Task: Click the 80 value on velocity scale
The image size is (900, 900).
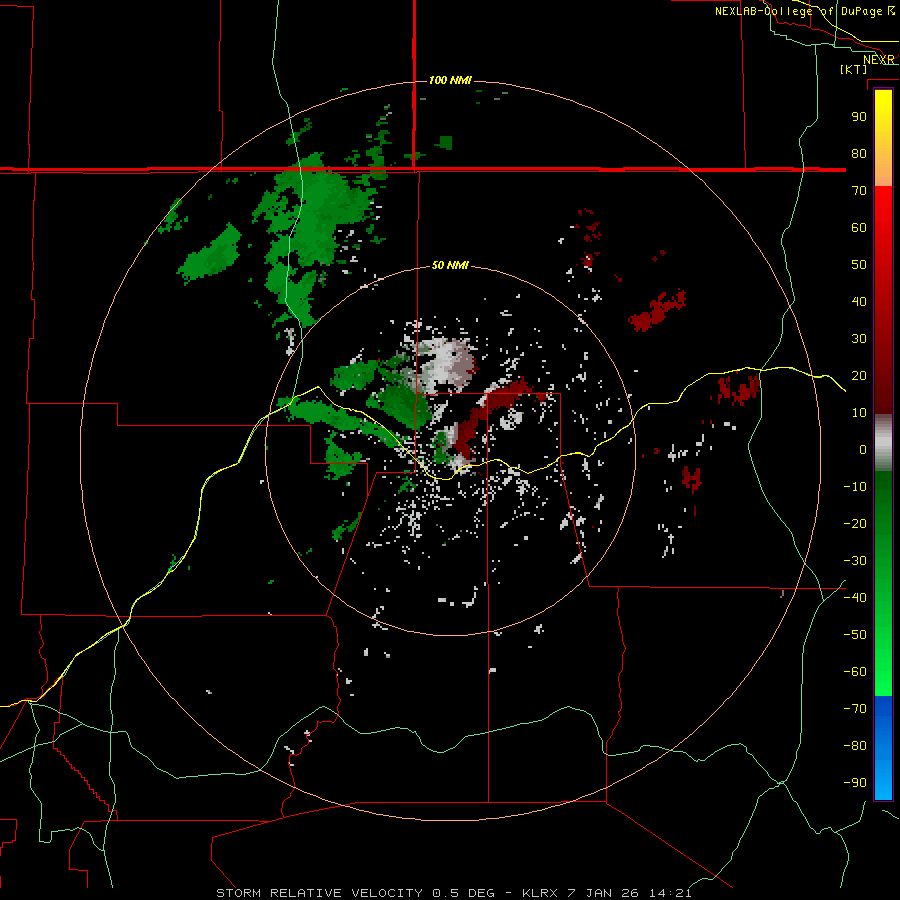Action: tap(859, 153)
